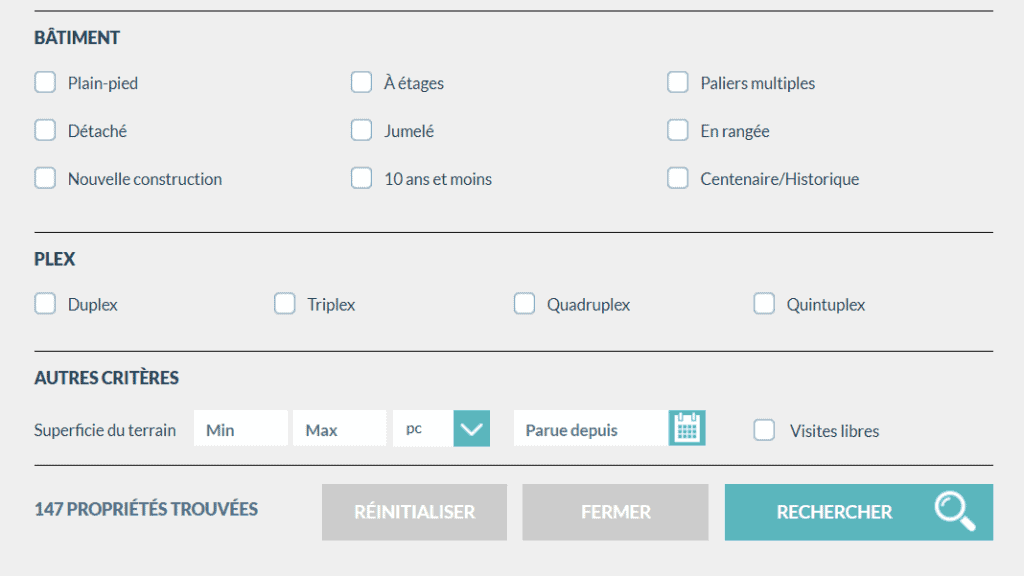Select Paliers multiples
Viewport: 1024px width, 576px height.
click(x=677, y=82)
